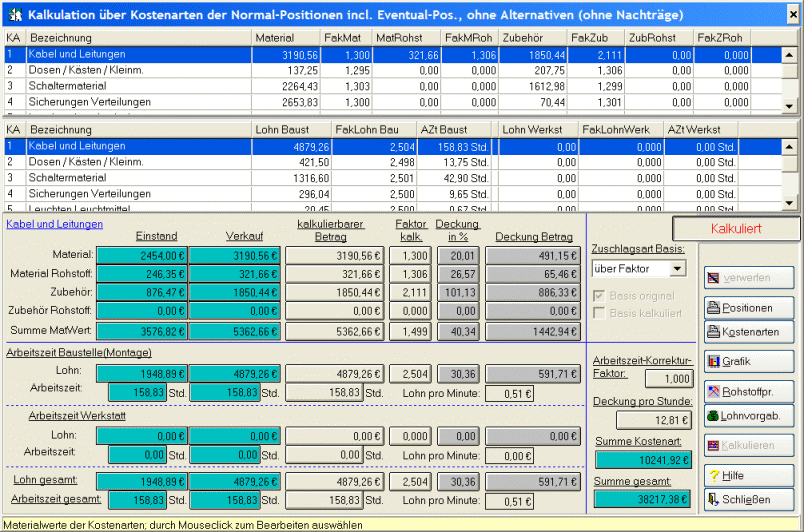Screen dimensions: 804x532
Task: Select Schaltermaterial in the material table
Action: pyautogui.click(x=393, y=86)
